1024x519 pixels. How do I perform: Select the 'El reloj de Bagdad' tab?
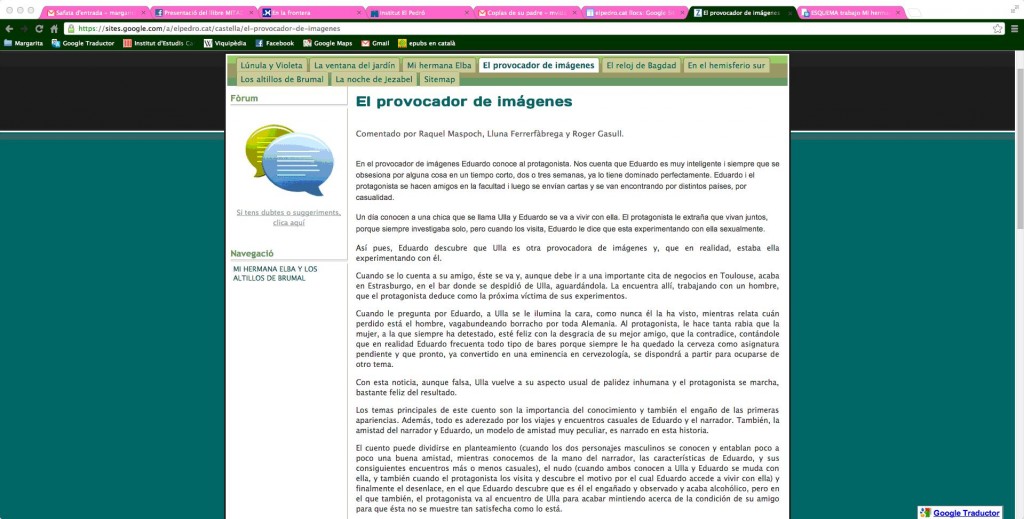tap(640, 65)
